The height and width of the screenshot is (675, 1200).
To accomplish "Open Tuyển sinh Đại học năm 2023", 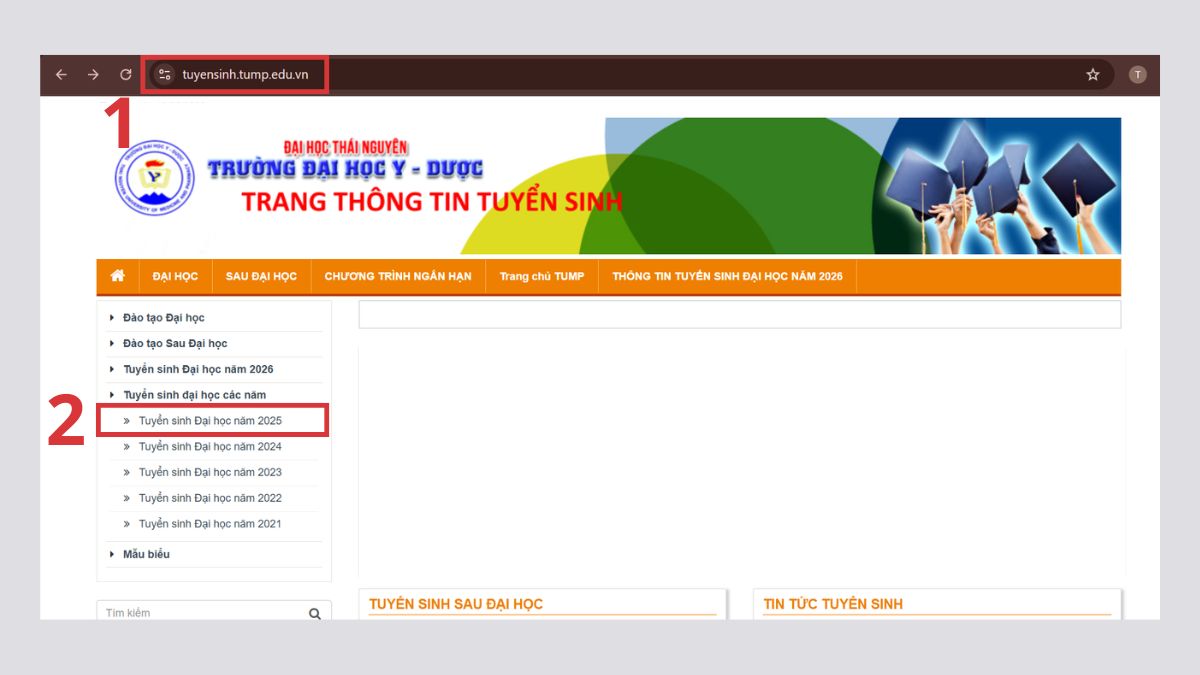I will [x=210, y=472].
